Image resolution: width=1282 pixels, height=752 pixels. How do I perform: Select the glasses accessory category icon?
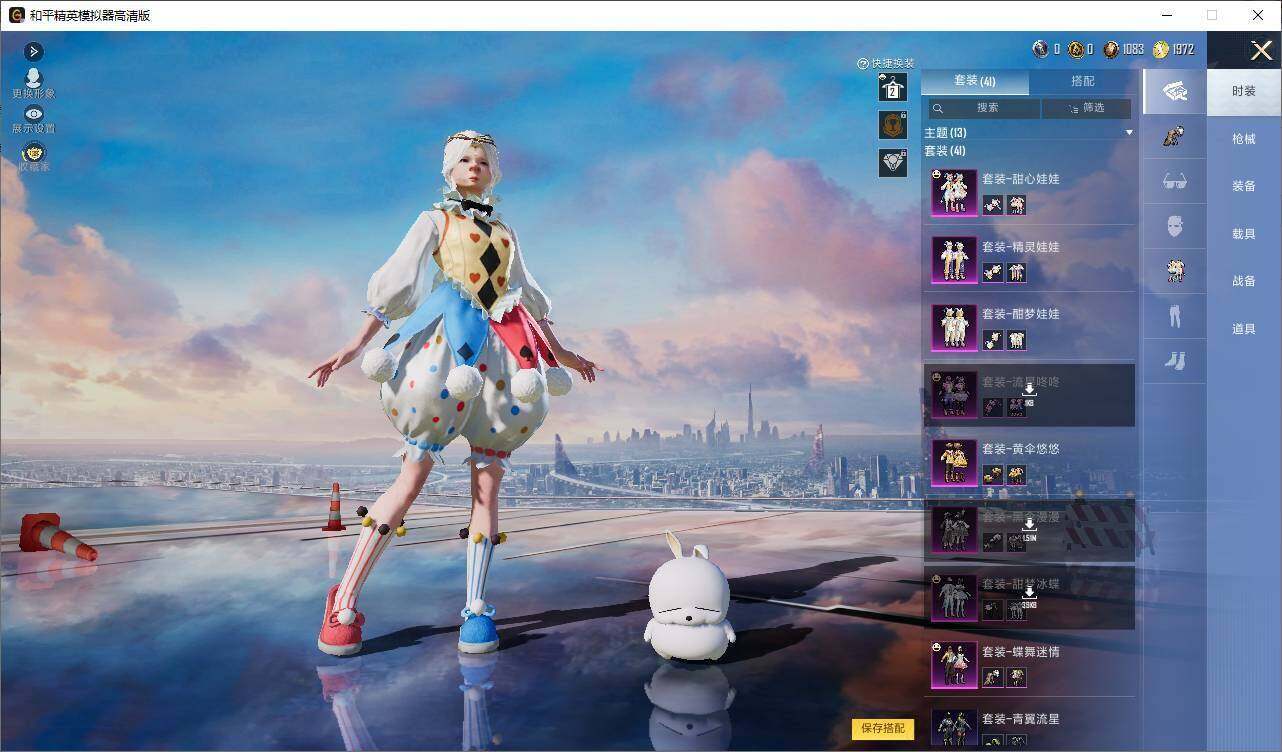pos(1175,181)
